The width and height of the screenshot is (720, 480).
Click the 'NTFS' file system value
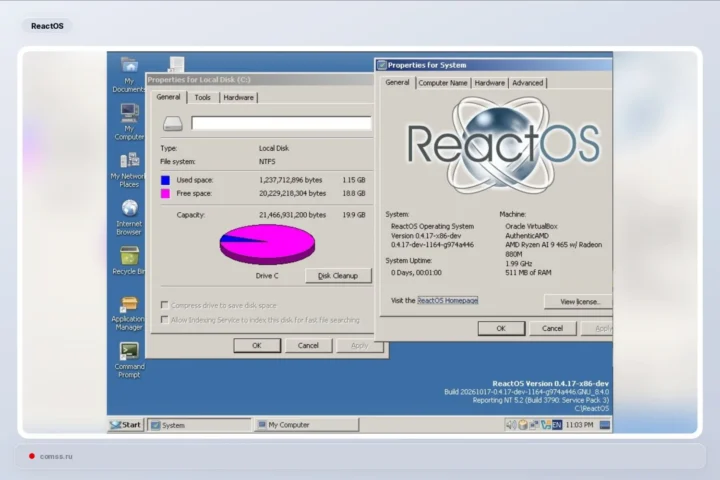click(267, 162)
